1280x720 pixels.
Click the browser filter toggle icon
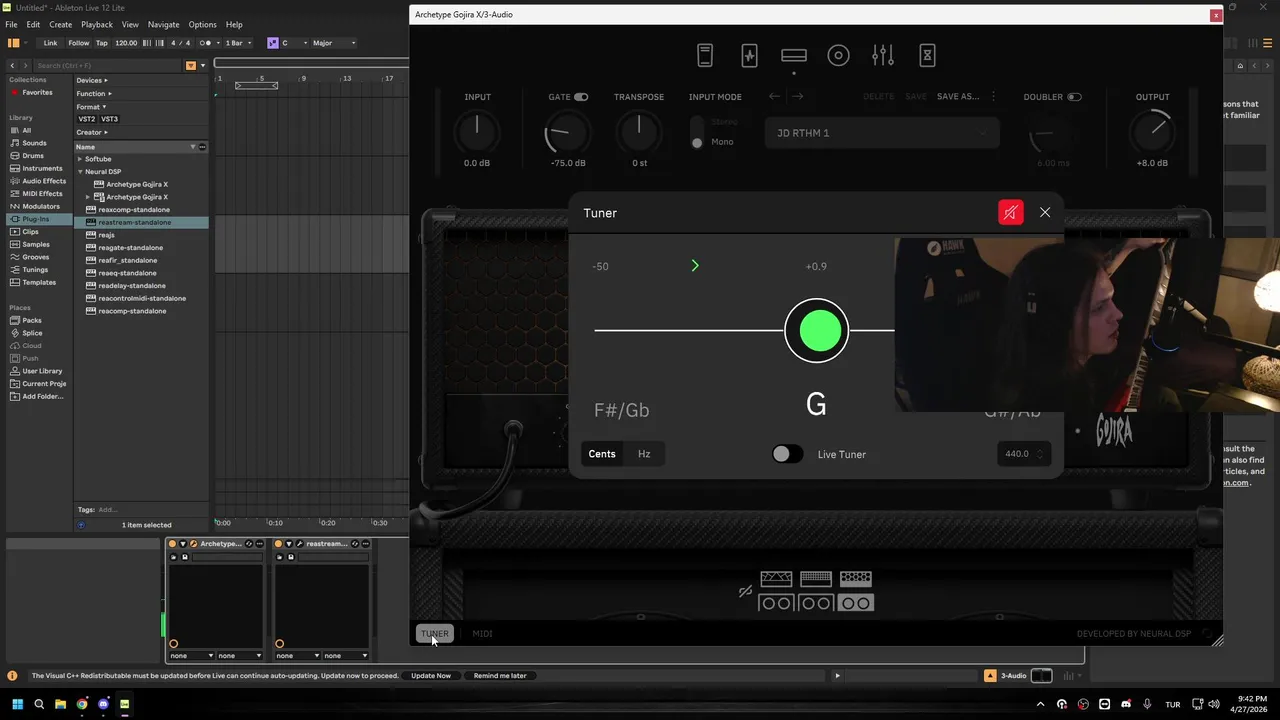[191, 65]
